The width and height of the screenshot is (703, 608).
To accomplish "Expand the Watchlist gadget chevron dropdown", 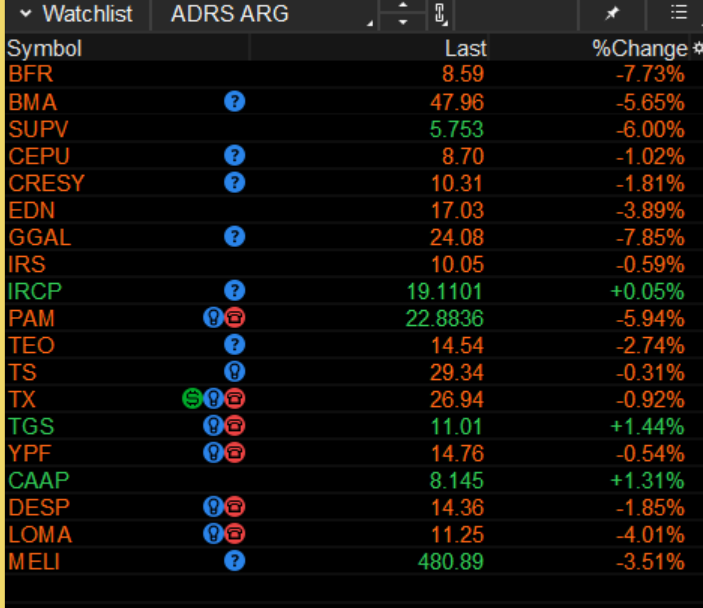I will (26, 13).
